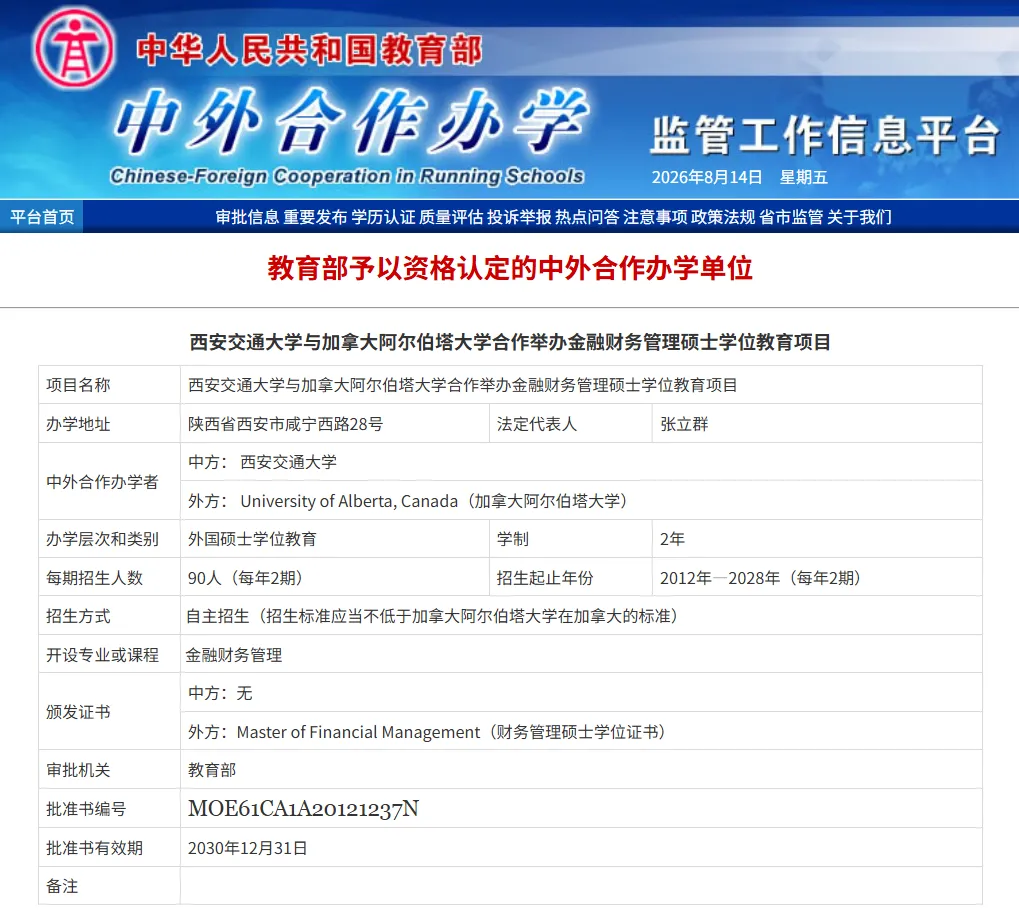Click the value 金融财务管理
This screenshot has width=1019, height=915.
[x=234, y=655]
